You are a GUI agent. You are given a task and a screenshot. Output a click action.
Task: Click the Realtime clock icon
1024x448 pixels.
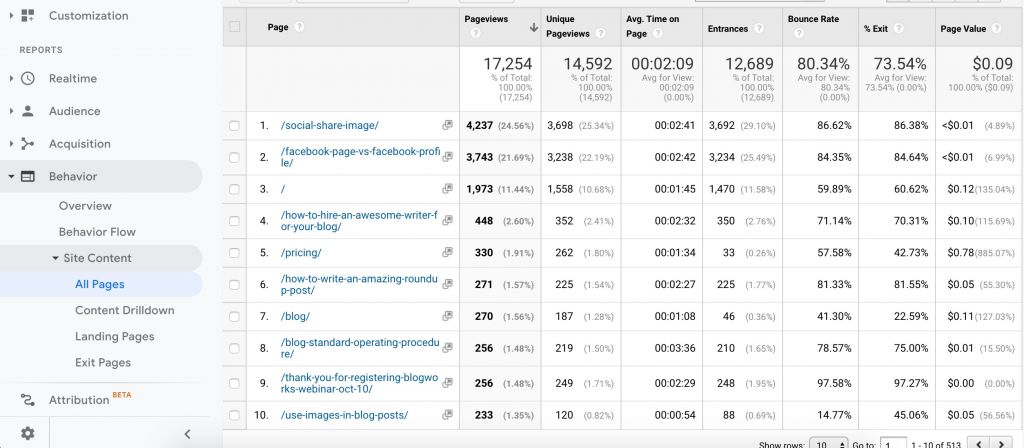pos(28,79)
